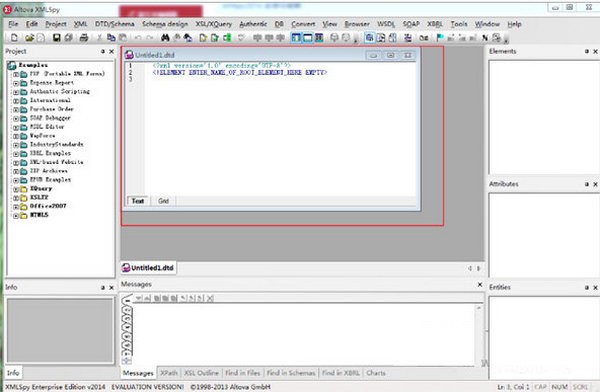Expand the XQuery folder node
This screenshot has width=600, height=392.
point(16,189)
